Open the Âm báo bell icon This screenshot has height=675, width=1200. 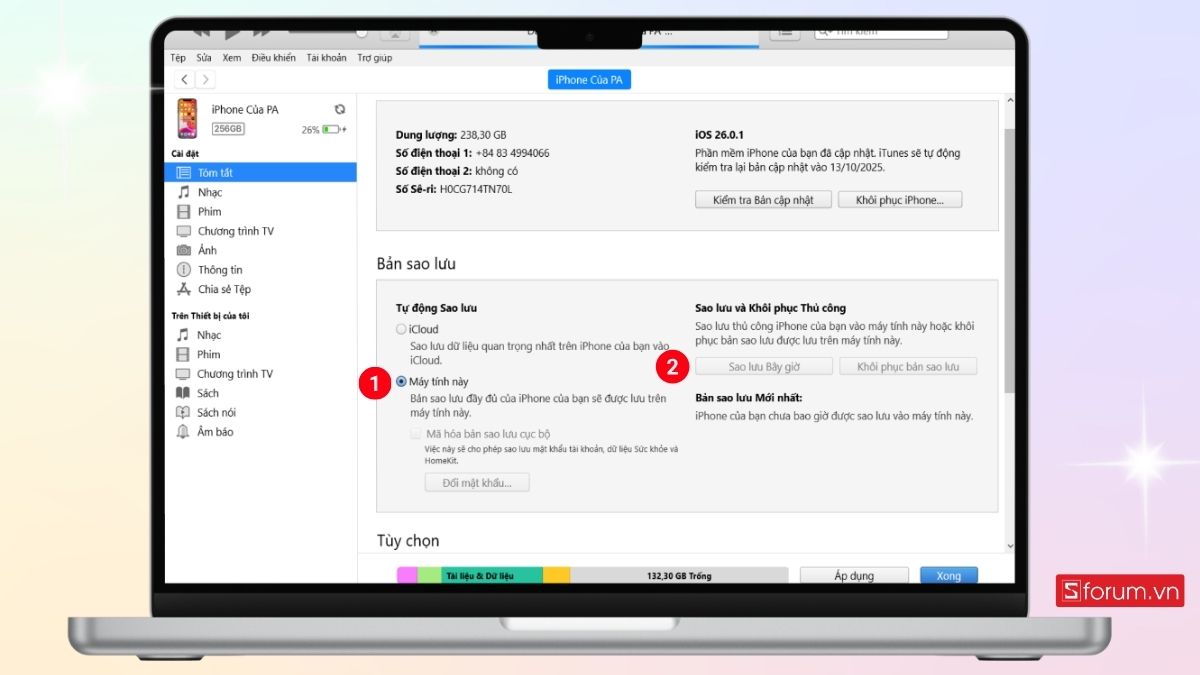[x=183, y=432]
